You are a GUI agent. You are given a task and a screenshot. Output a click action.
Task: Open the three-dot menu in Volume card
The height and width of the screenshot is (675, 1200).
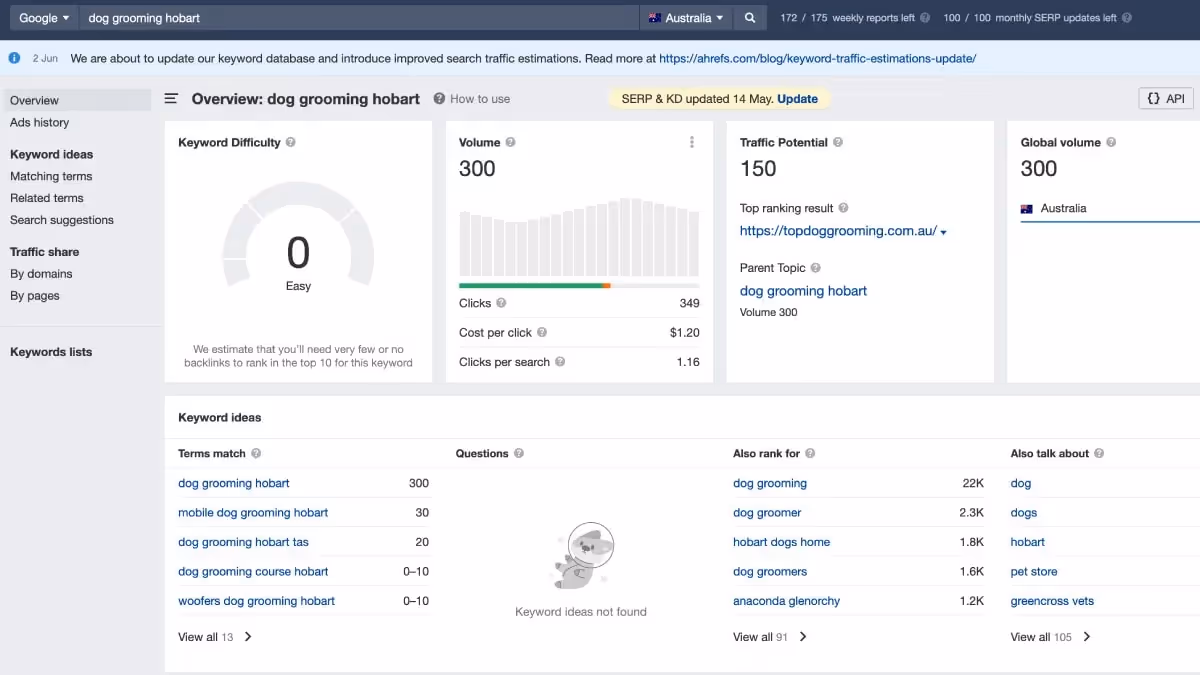[x=692, y=142]
